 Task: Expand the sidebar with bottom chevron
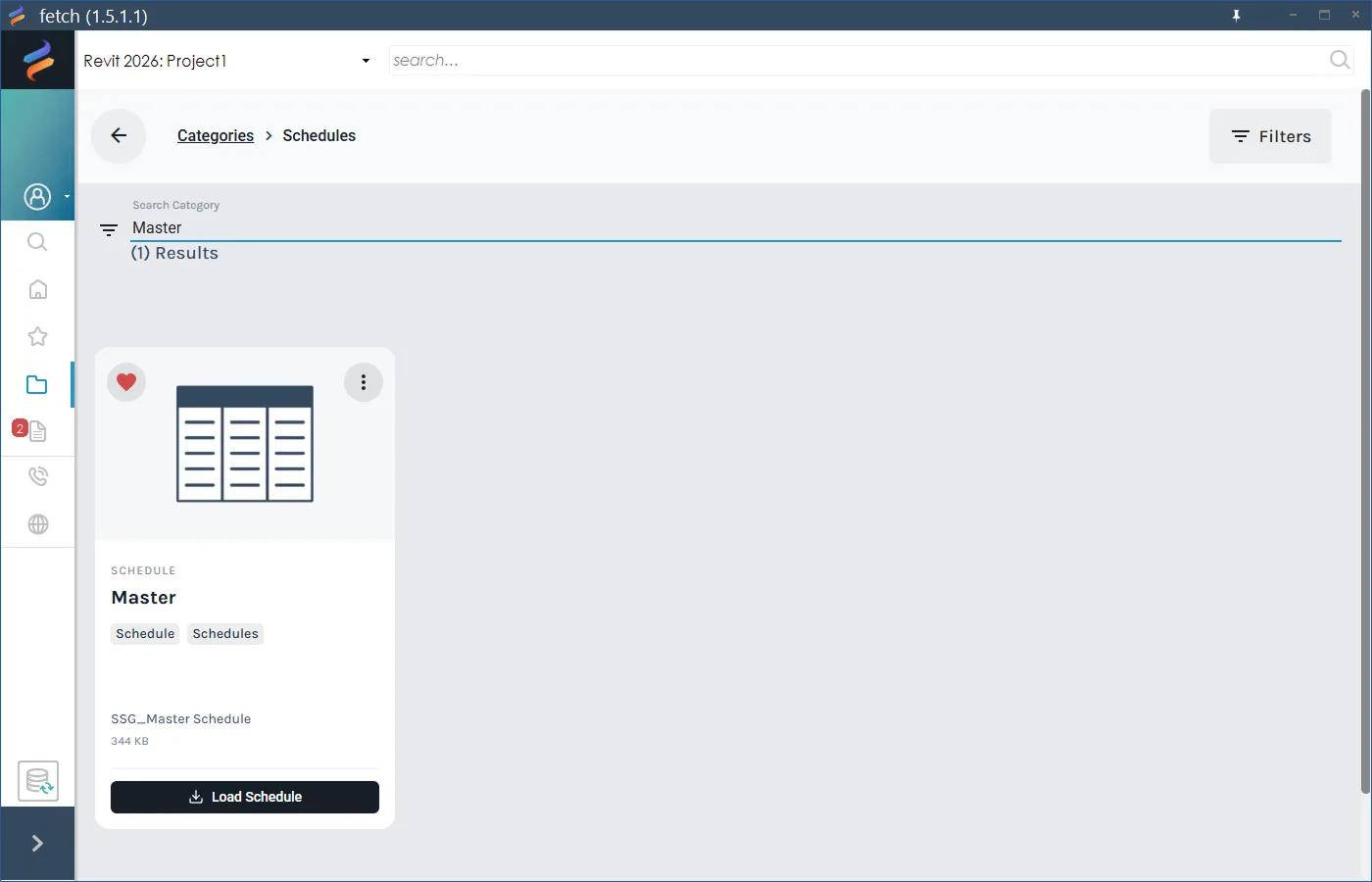coord(37,844)
